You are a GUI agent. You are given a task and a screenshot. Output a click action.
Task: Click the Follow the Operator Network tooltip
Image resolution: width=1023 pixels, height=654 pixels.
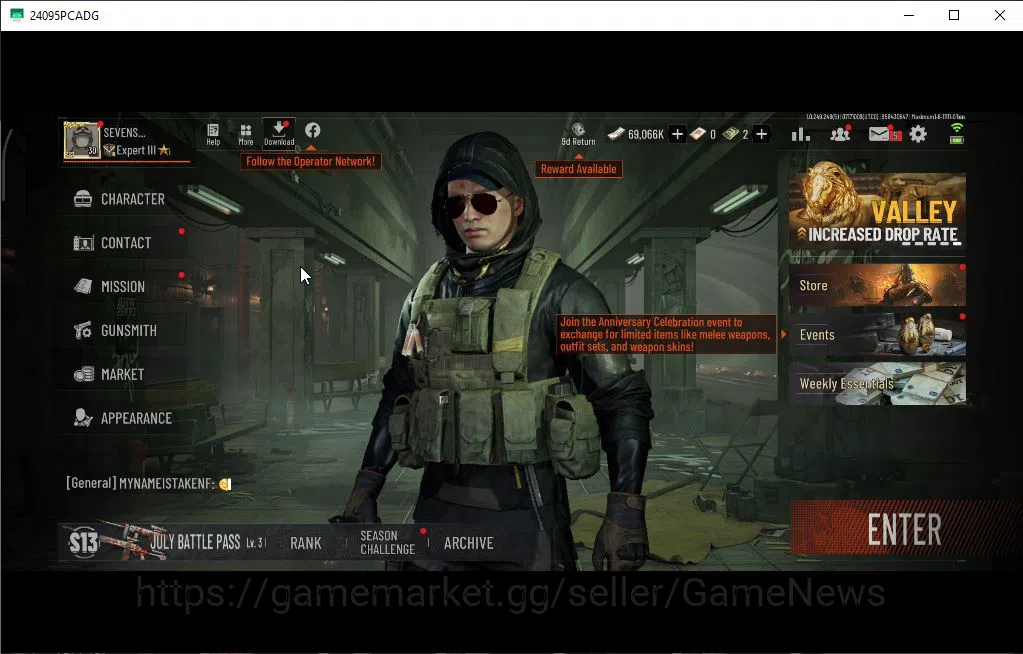click(x=311, y=161)
